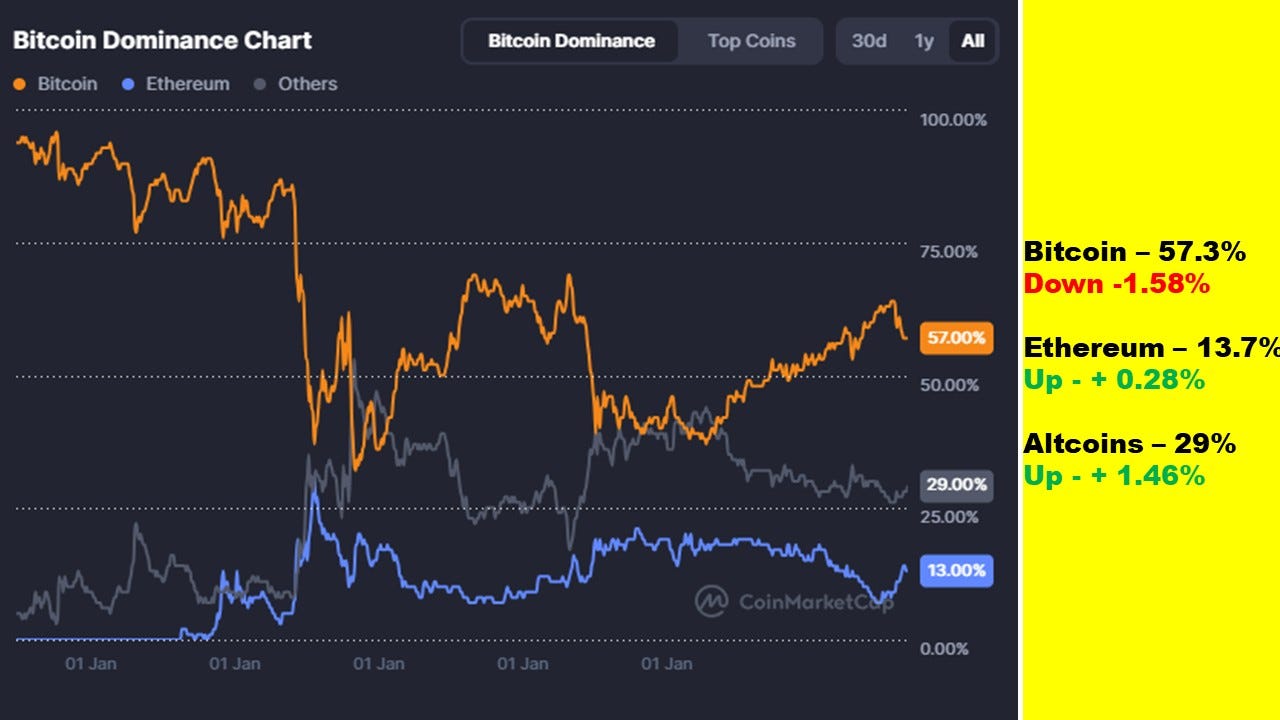Click the gray 29.00% Others badge
1280x720 pixels.
[954, 486]
